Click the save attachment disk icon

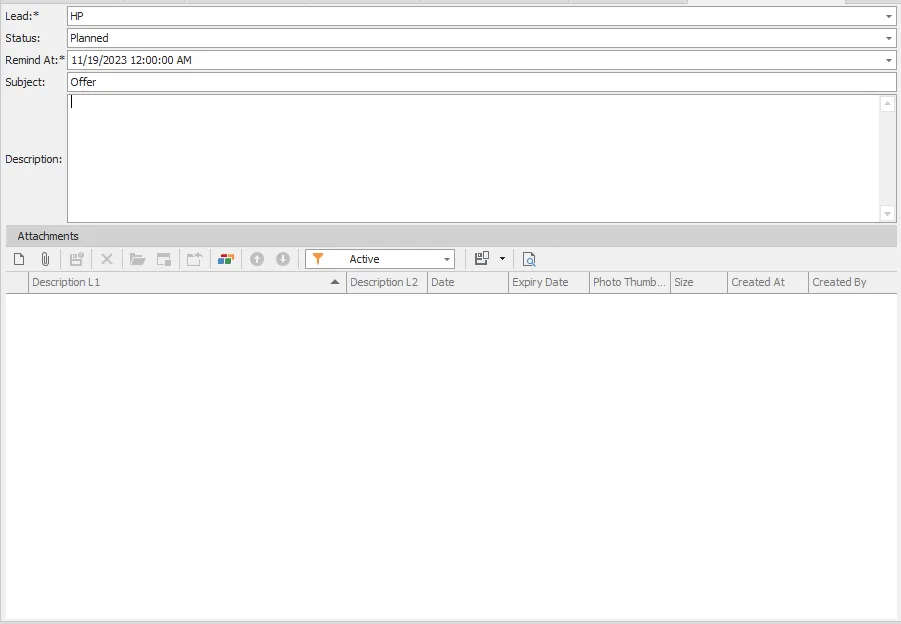pyautogui.click(x=76, y=259)
